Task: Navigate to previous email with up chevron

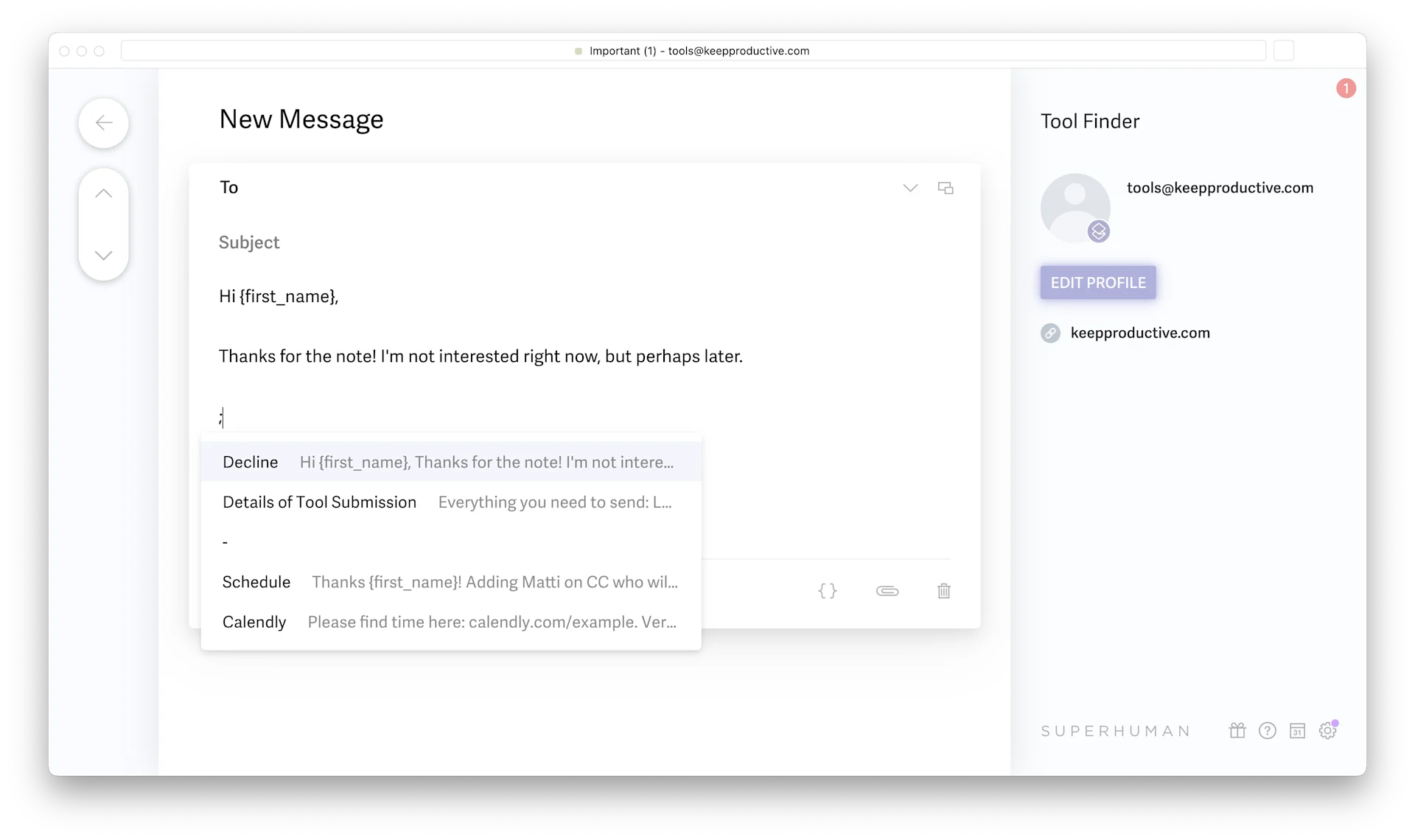Action: (103, 192)
